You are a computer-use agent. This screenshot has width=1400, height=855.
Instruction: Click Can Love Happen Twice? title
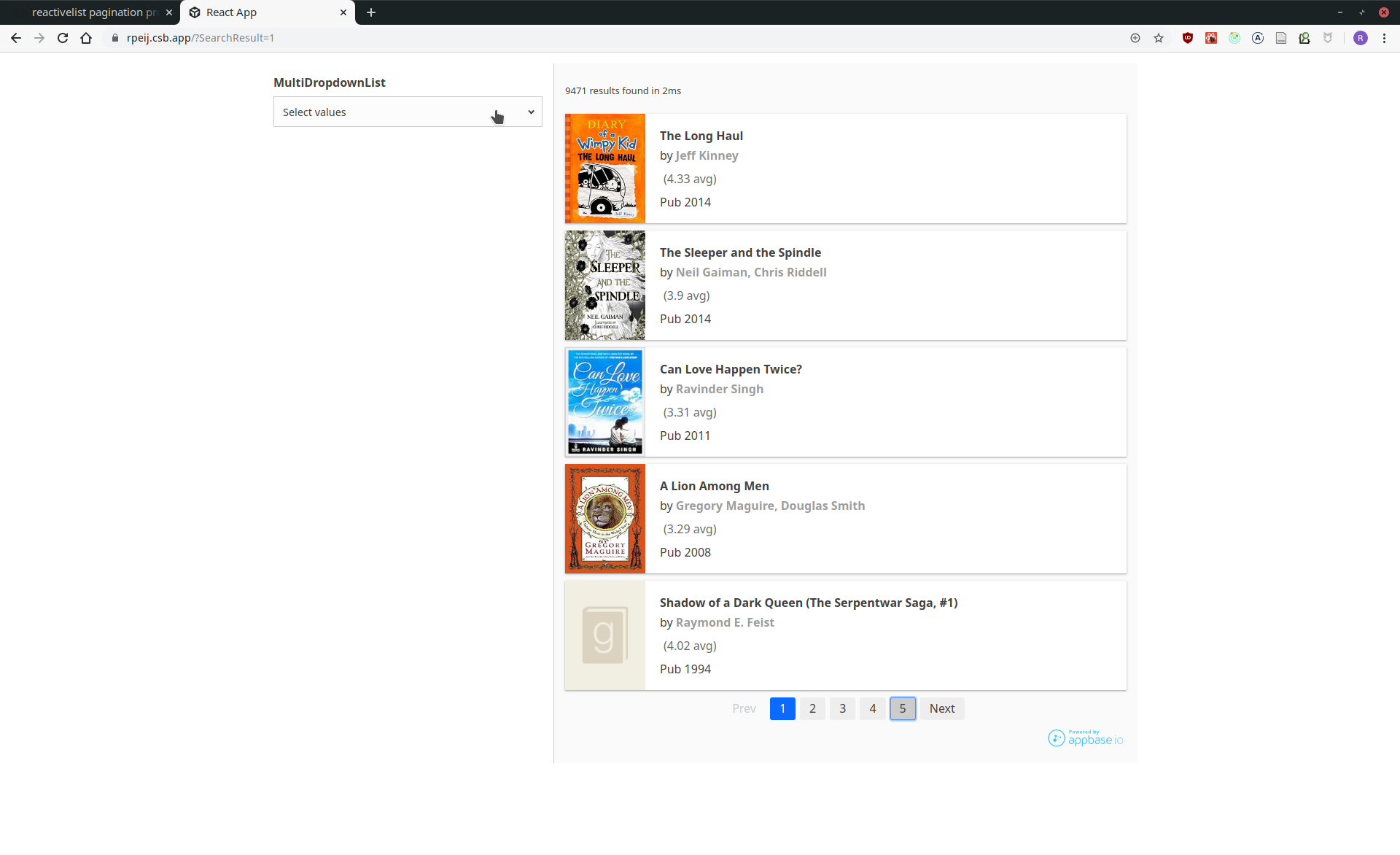pyautogui.click(x=731, y=369)
